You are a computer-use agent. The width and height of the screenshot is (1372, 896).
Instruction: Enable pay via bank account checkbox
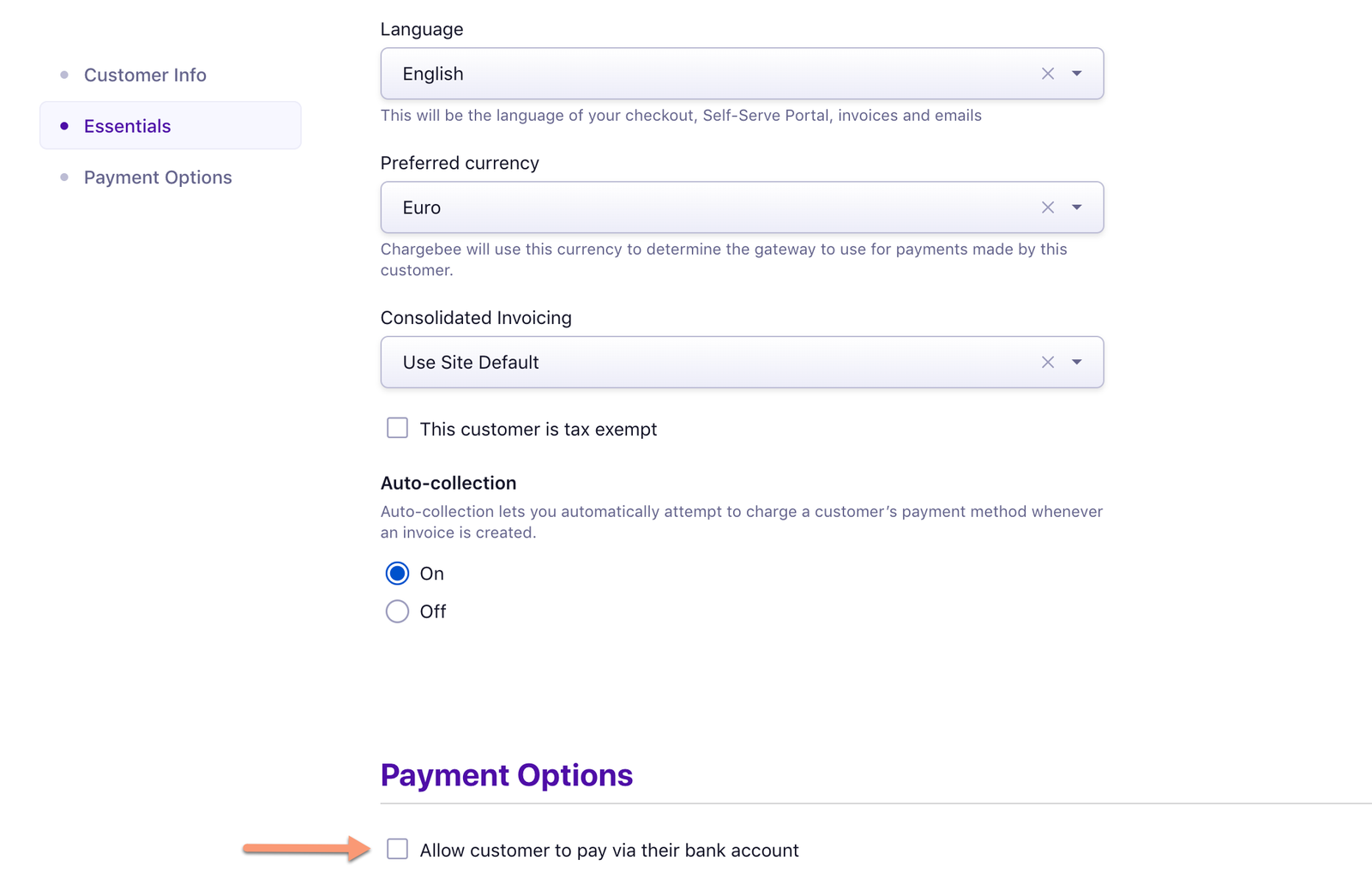397,849
